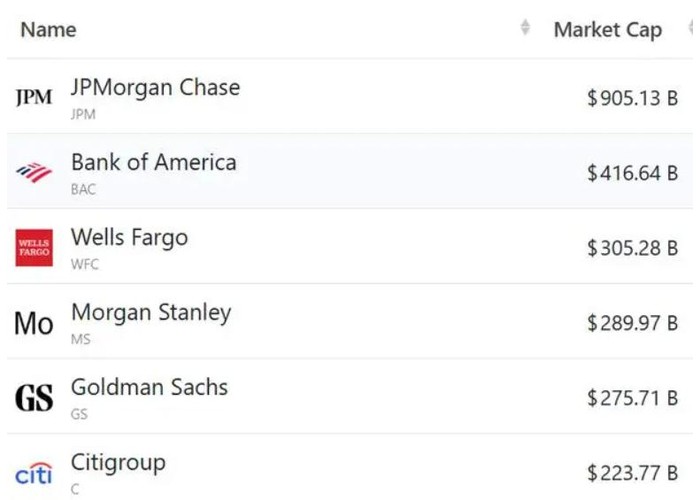This screenshot has height=500, width=700.
Task: Open the JPMorgan Chase company link
Action: tap(155, 88)
